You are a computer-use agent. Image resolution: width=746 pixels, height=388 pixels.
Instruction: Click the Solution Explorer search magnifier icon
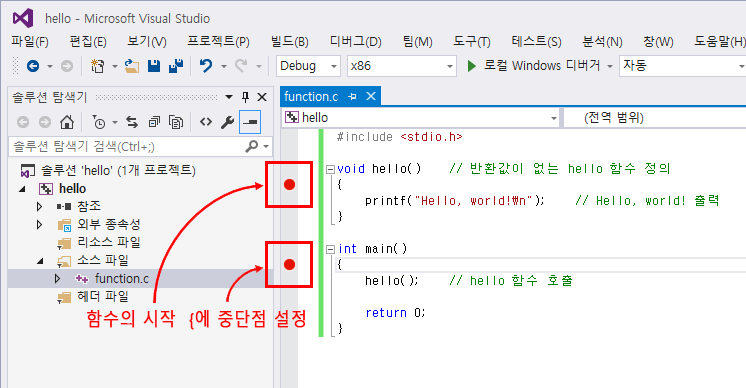(252, 146)
